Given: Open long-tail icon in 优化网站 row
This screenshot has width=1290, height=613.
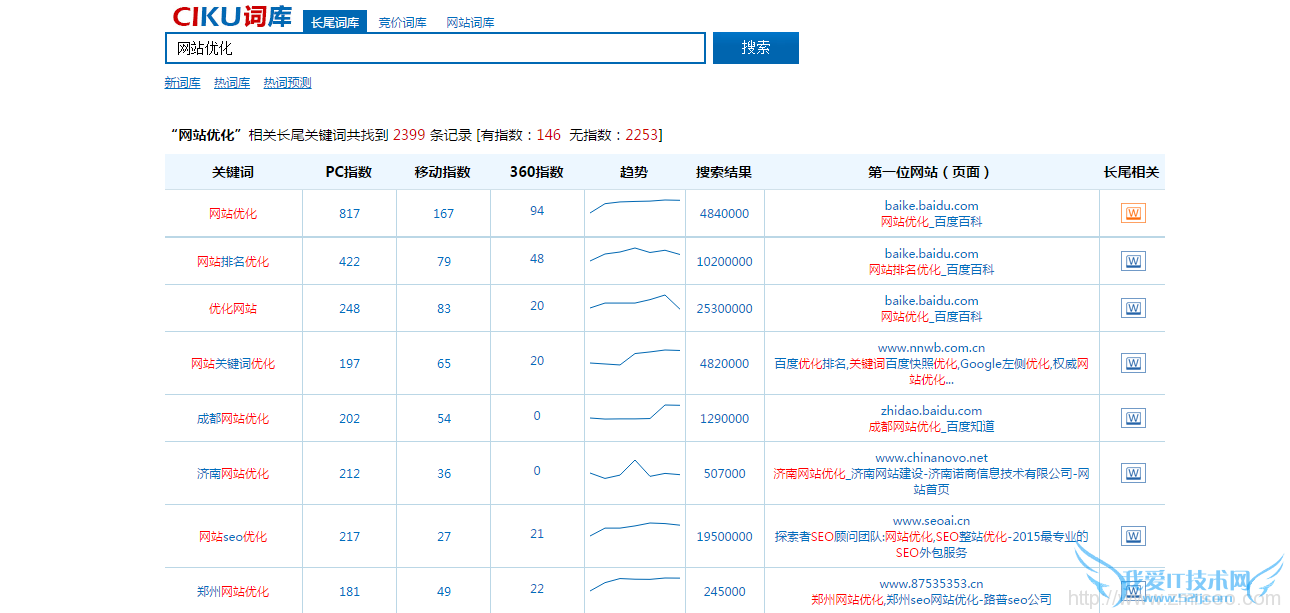Looking at the screenshot, I should (1133, 309).
